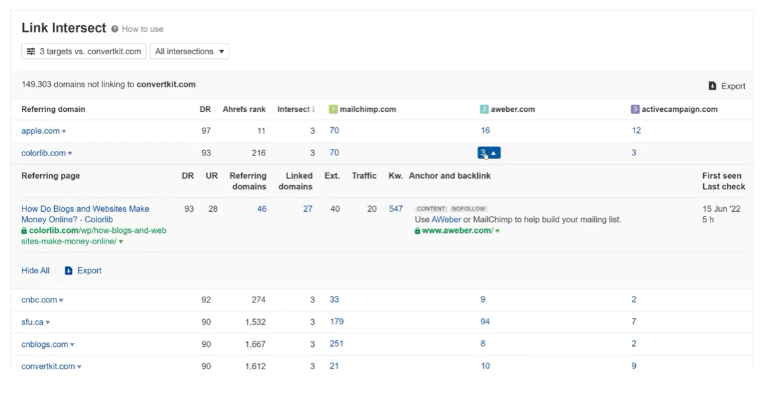Open the 179 mailchimp links for sfu.ca

click(336, 321)
